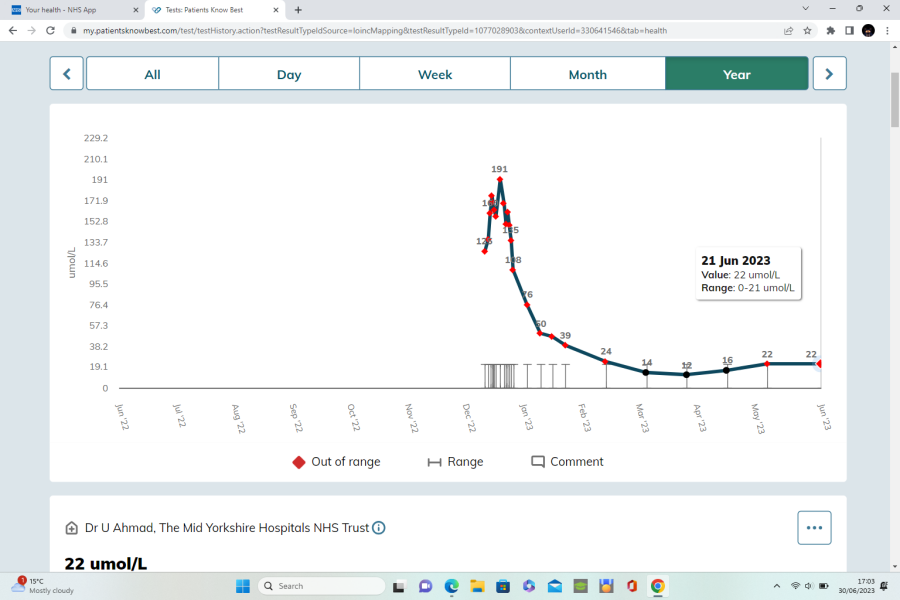Open the three-dots options menu
900x600 pixels.
click(x=814, y=527)
